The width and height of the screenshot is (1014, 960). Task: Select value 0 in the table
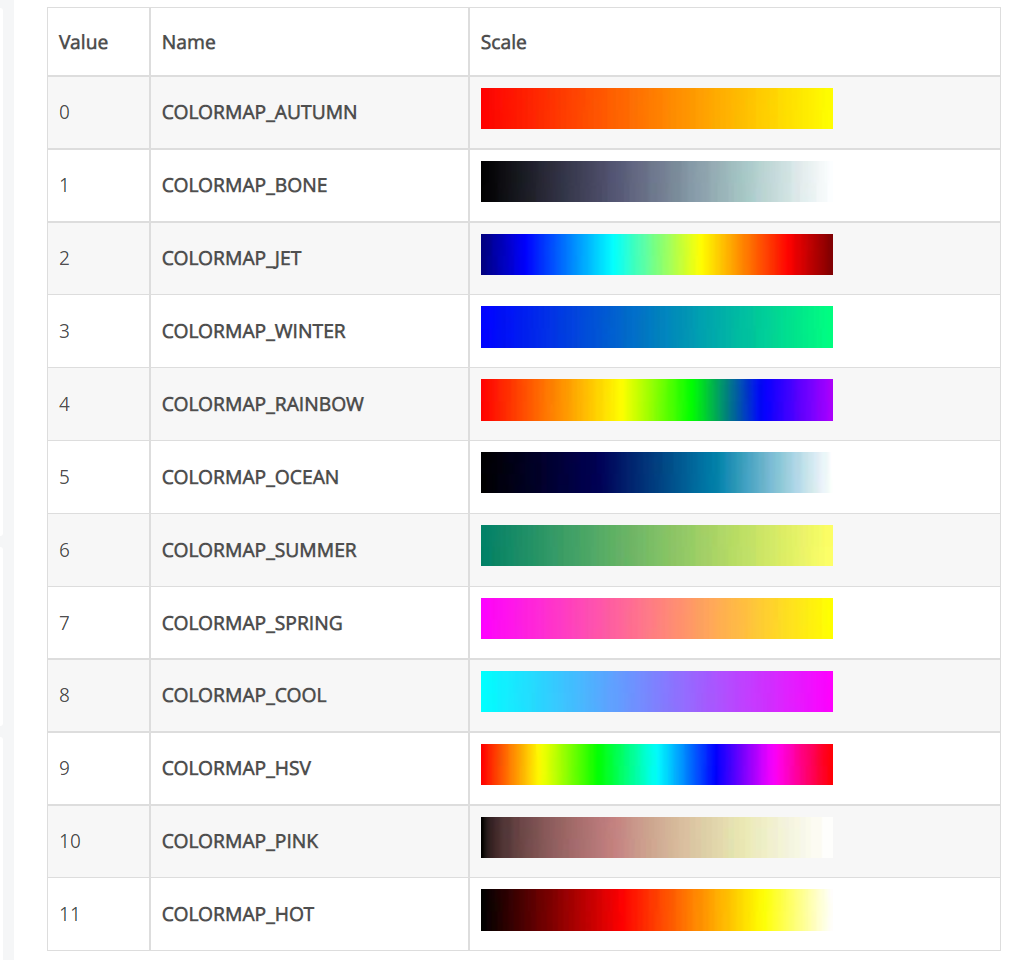[64, 113]
